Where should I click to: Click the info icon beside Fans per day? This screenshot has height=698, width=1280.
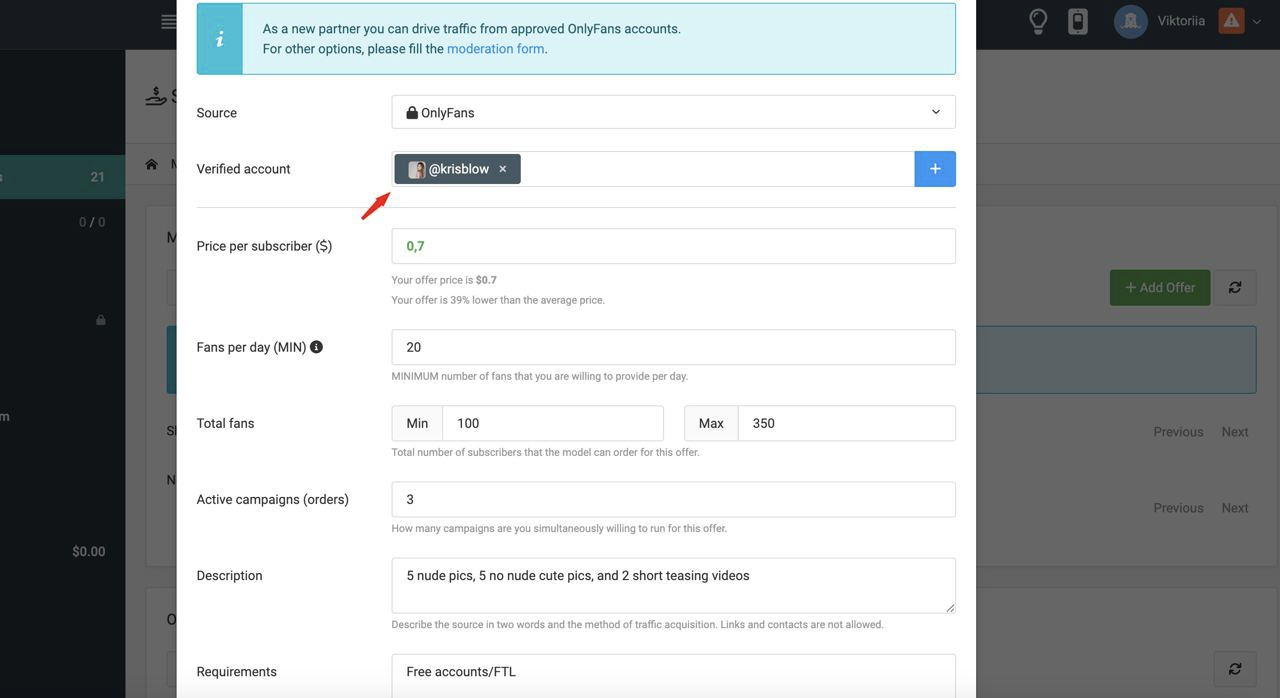[316, 347]
